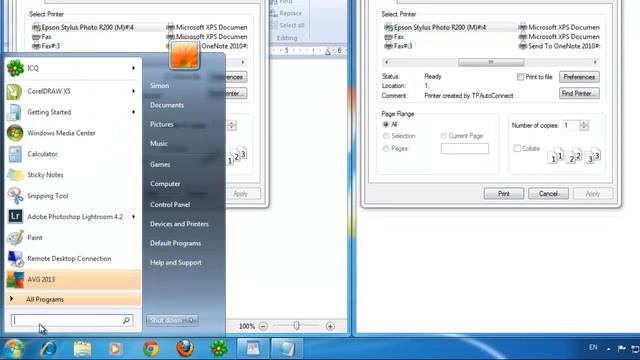
Task: Click the Find Printer button in right dialog
Action: (579, 93)
